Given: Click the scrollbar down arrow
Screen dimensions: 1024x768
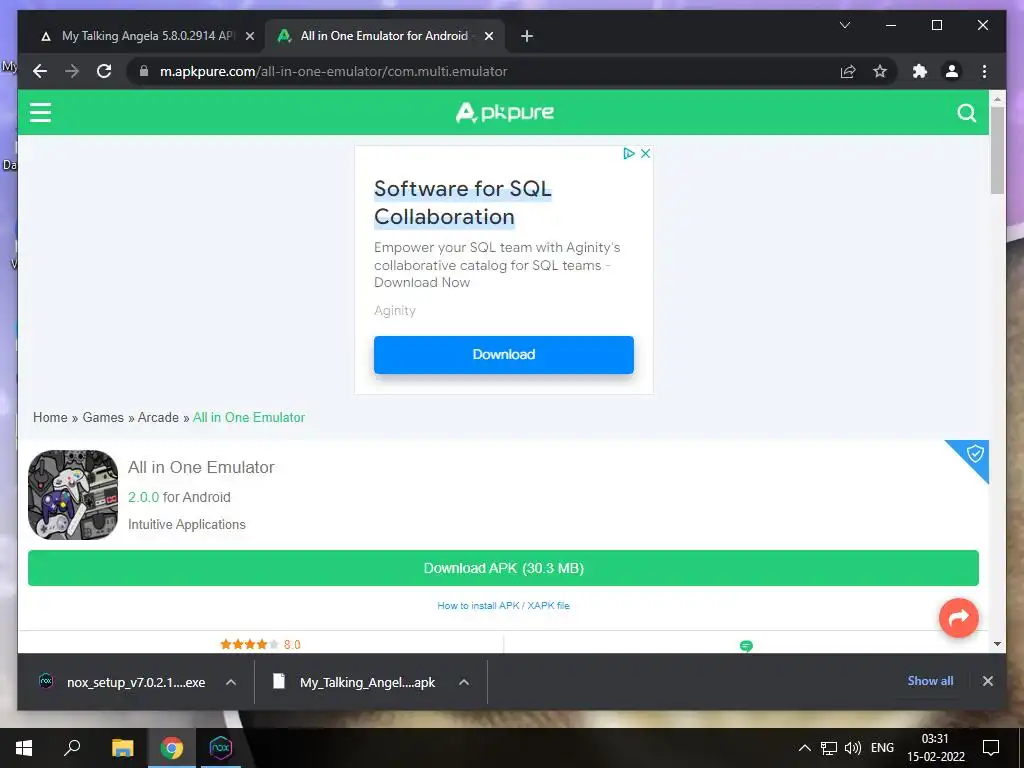Looking at the screenshot, I should (997, 644).
